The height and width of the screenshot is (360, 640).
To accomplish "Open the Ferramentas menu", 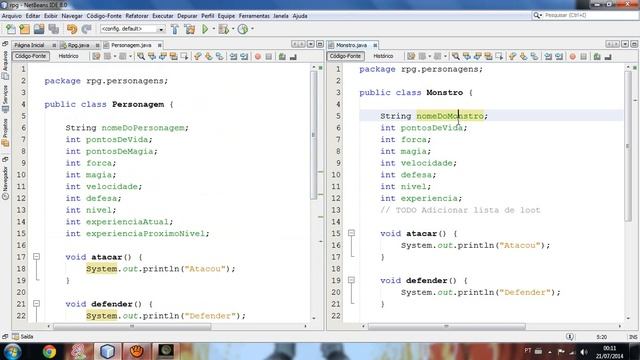I will (254, 16).
